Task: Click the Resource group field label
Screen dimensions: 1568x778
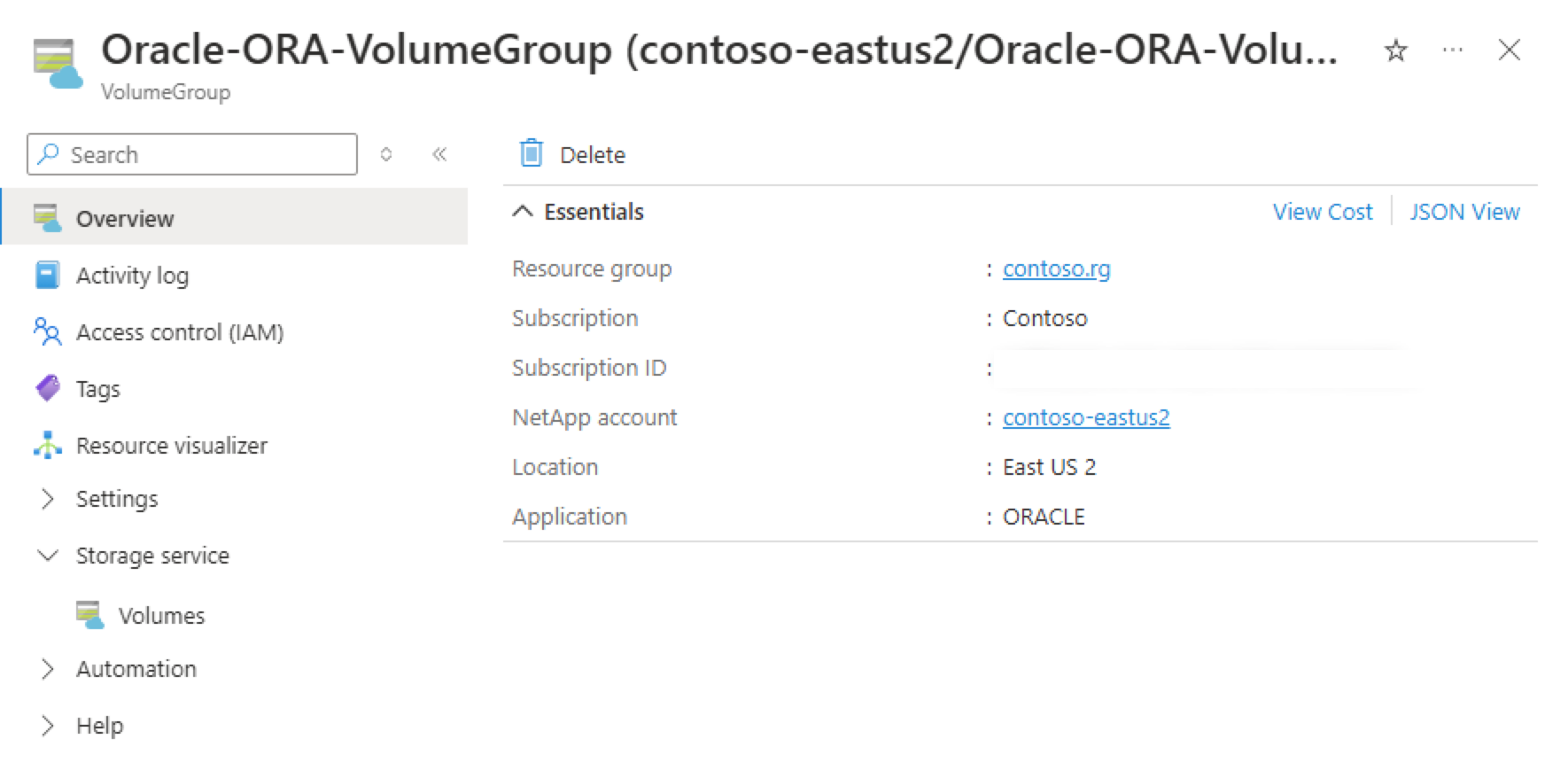Action: 592,268
